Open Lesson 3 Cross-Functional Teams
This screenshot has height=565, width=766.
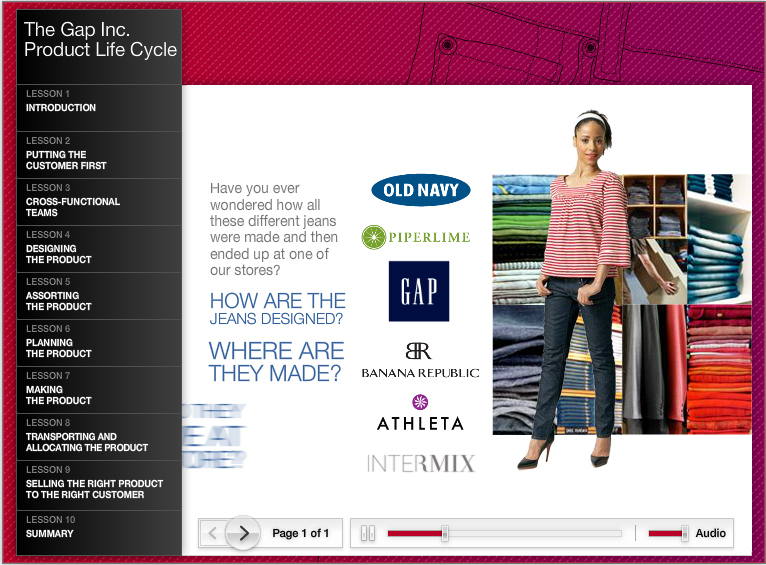99,202
